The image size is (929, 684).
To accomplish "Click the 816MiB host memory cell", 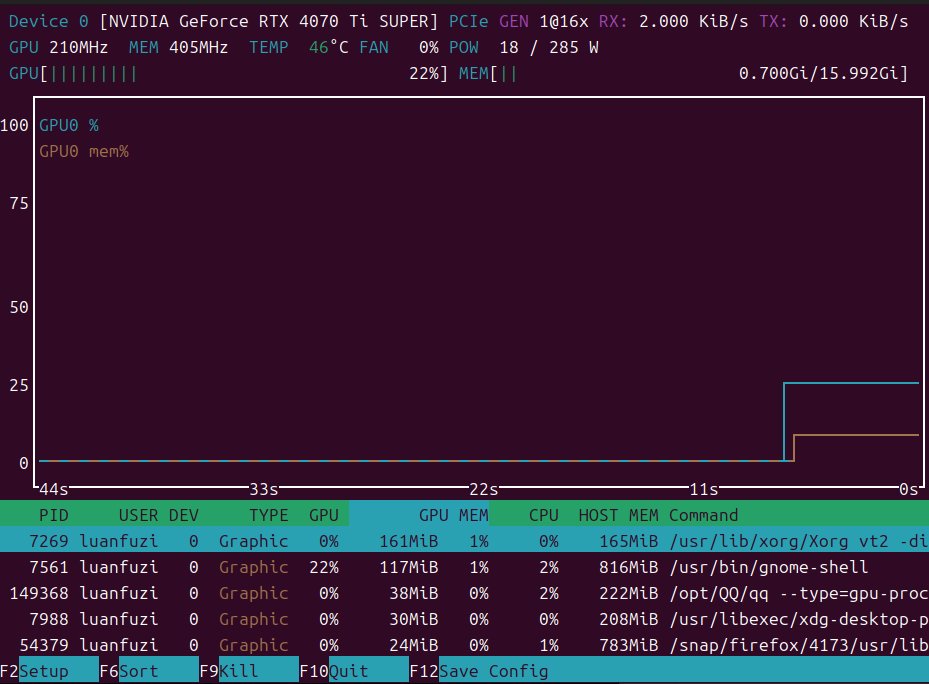I will [629, 567].
